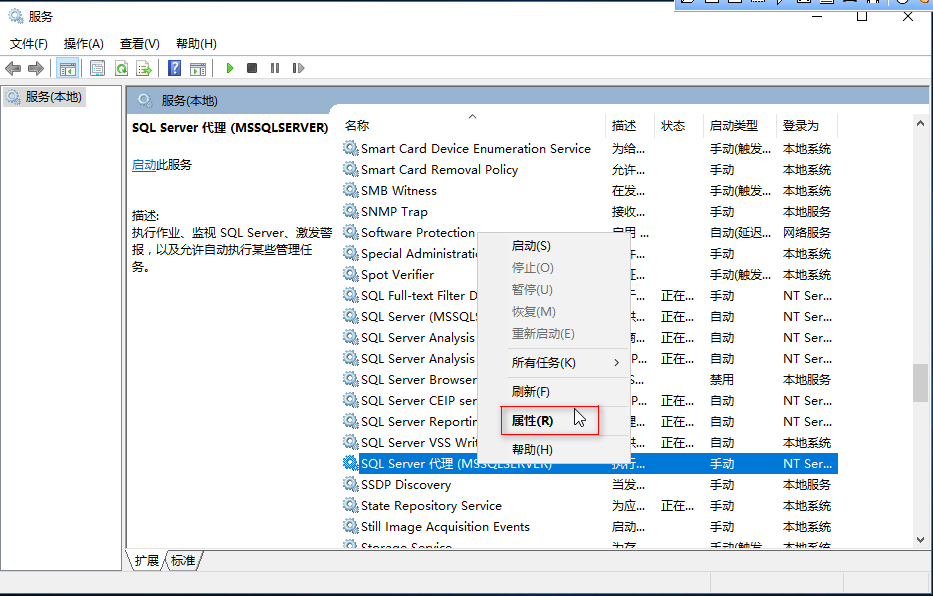Screen dimensions: 933x596
Task: Select the Spot Verifier service
Action: point(397,274)
